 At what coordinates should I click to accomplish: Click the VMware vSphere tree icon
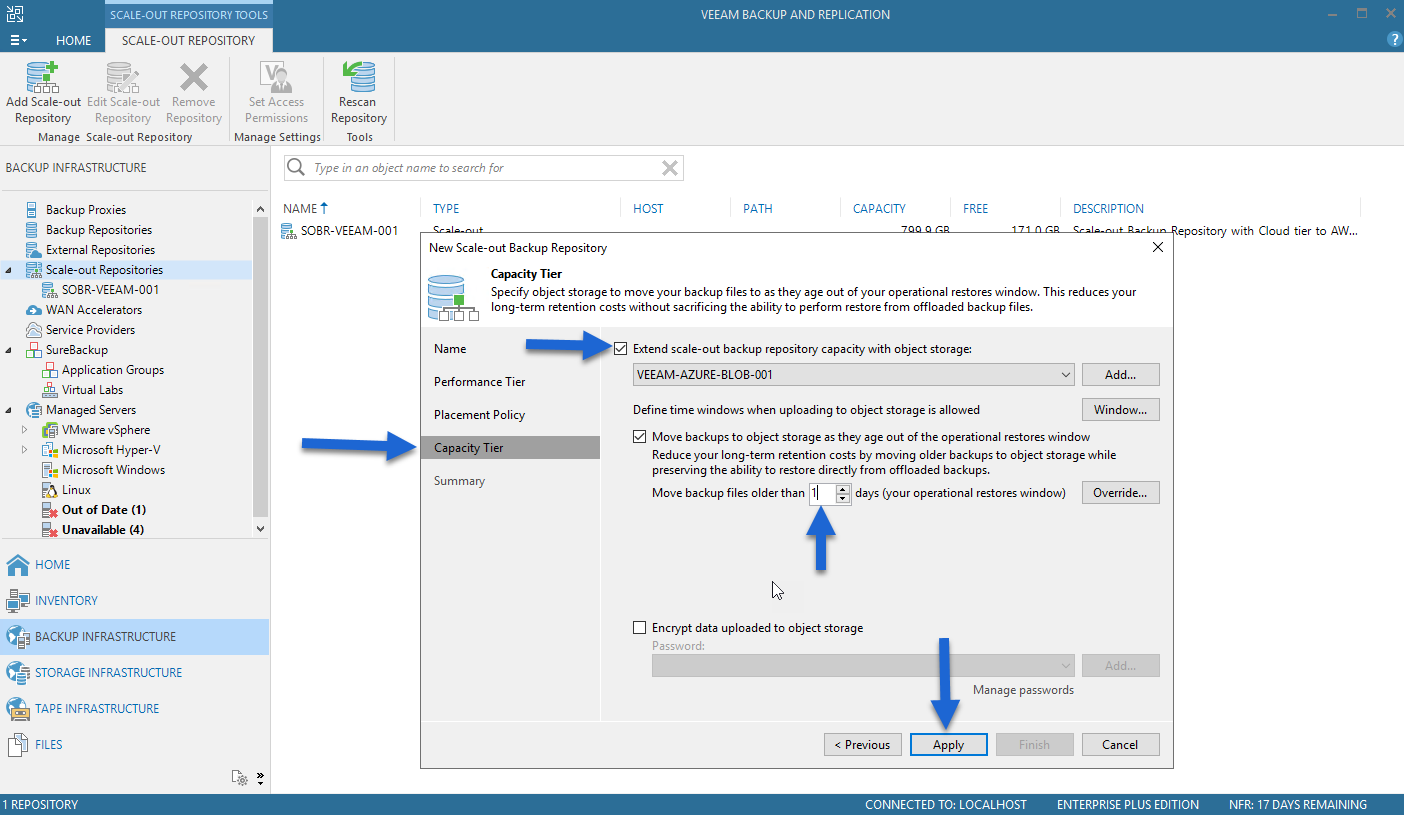49,430
